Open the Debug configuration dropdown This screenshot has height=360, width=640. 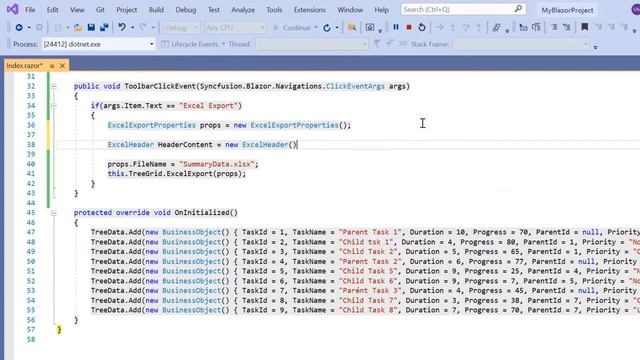181,28
